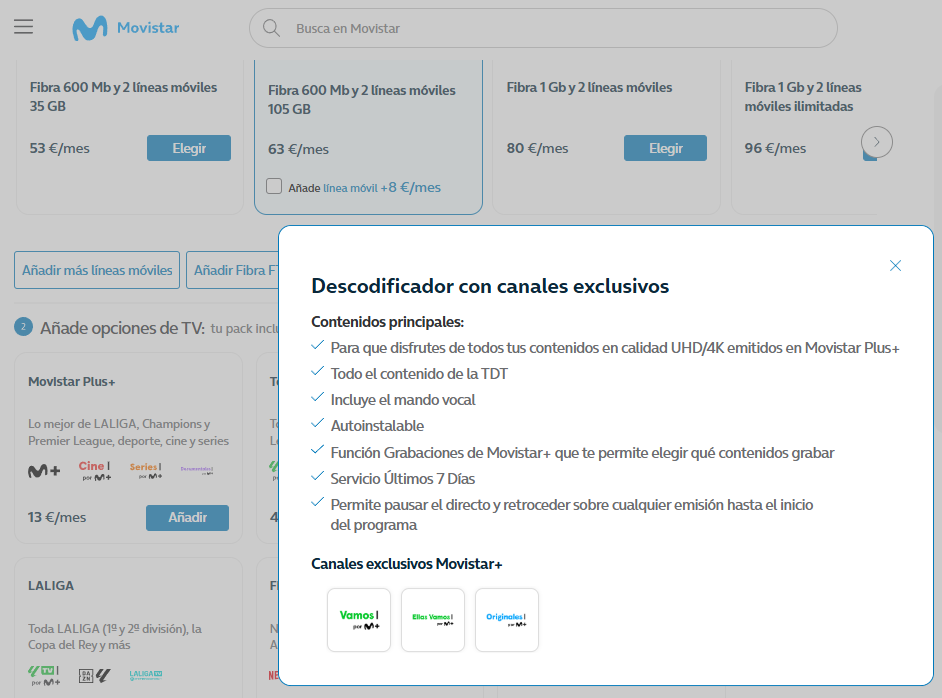Select the Originales por M+ channel logo
The height and width of the screenshot is (698, 942).
point(506,619)
